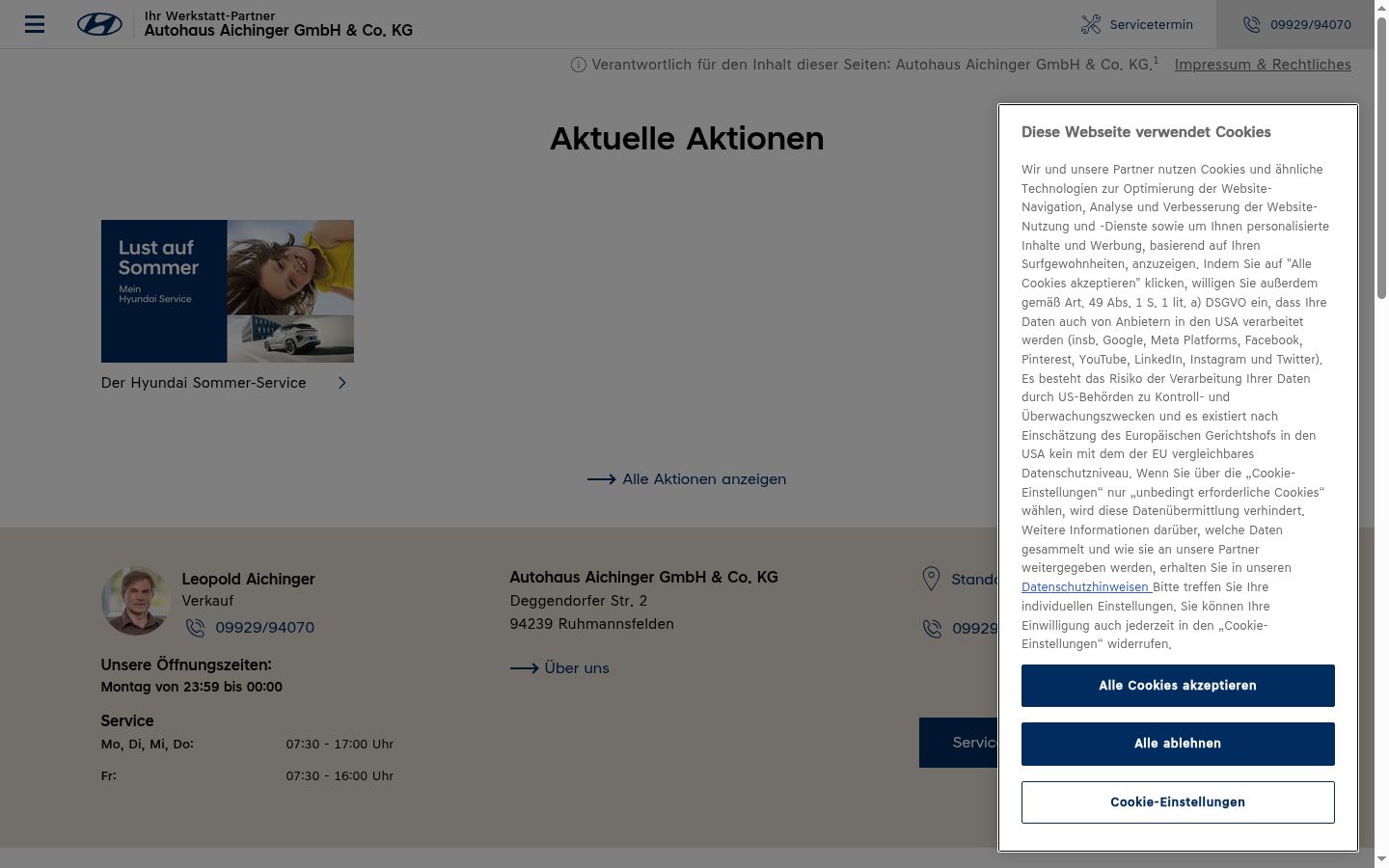Image resolution: width=1389 pixels, height=868 pixels.
Task: Click the arrow icon before Über uns
Action: click(x=524, y=668)
